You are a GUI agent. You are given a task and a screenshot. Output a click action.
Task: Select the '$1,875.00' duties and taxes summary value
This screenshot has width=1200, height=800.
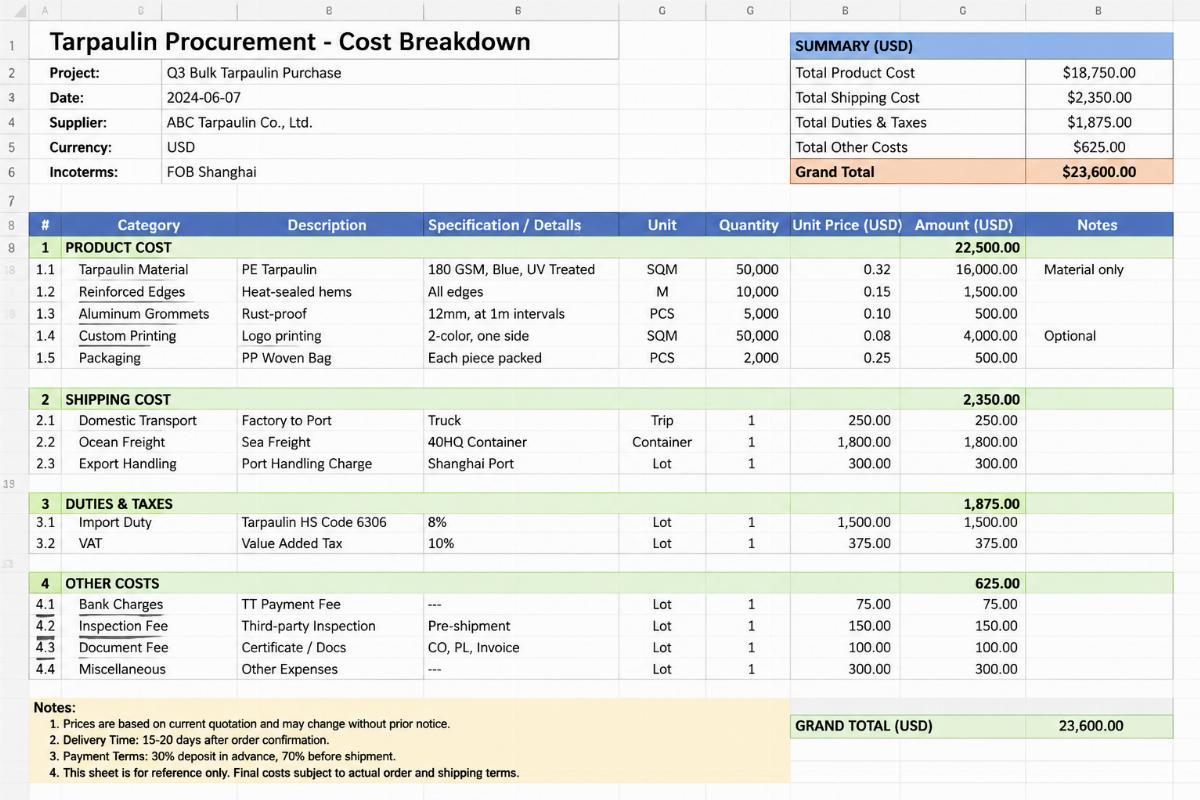tap(1099, 122)
